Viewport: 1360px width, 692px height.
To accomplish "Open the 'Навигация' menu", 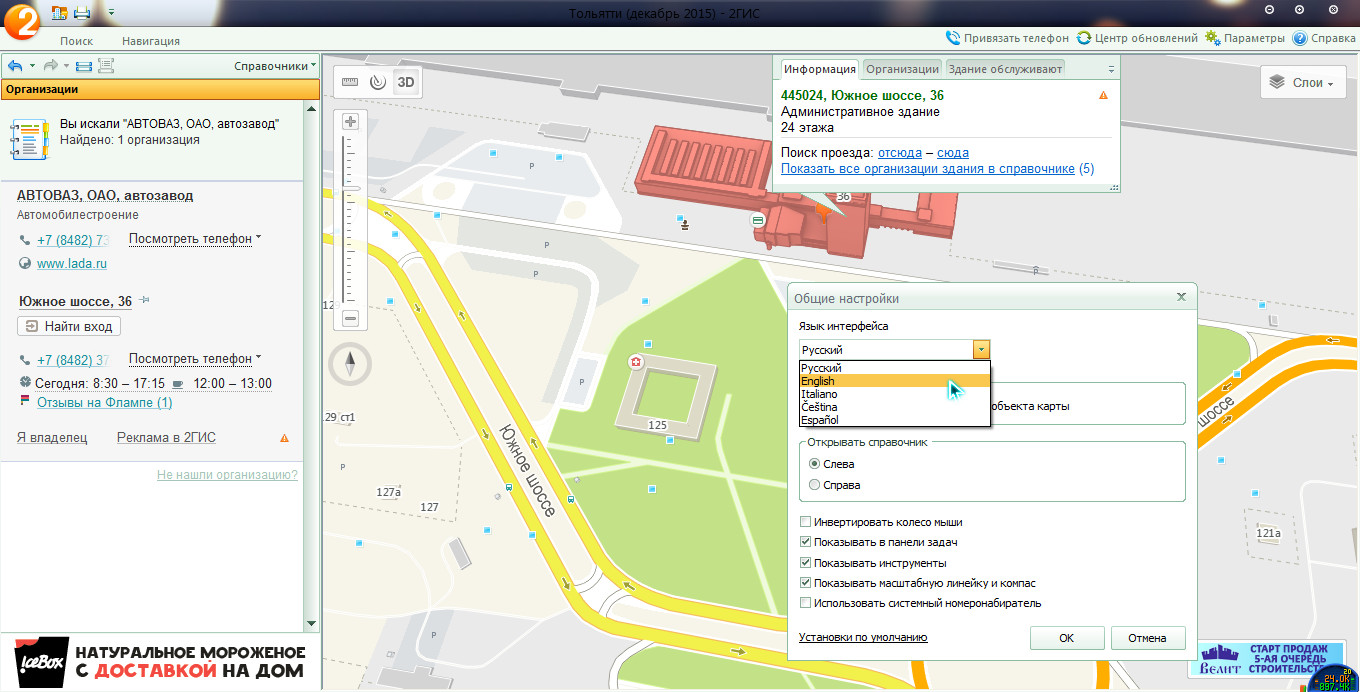I will (151, 41).
